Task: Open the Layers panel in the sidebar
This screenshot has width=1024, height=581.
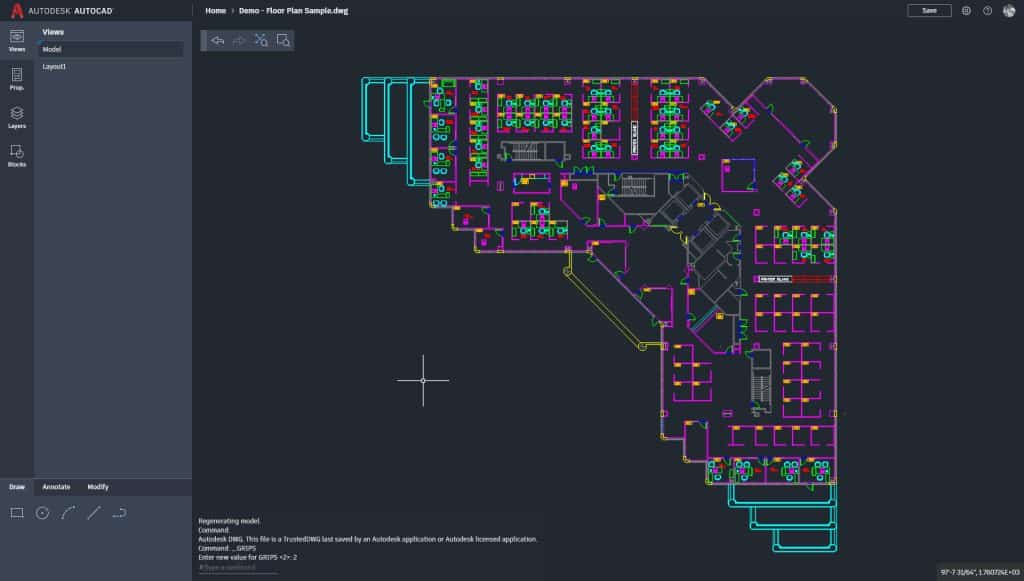Action: click(x=15, y=119)
